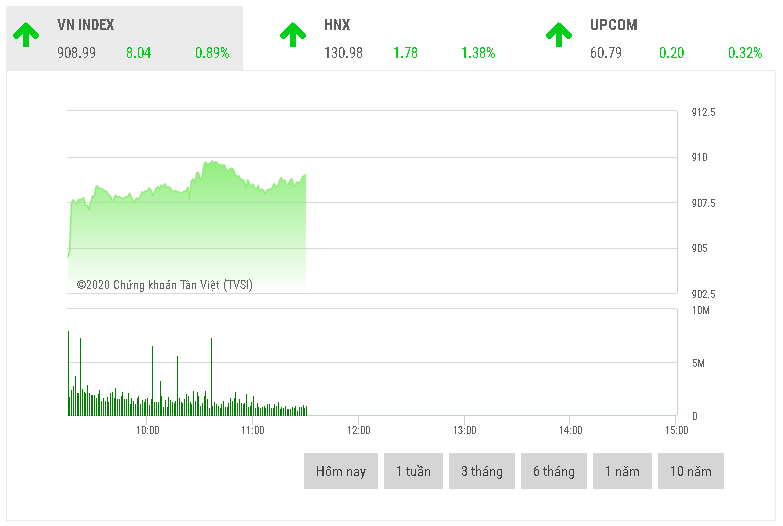Click the VN INDEX value 908.99

pos(77,53)
